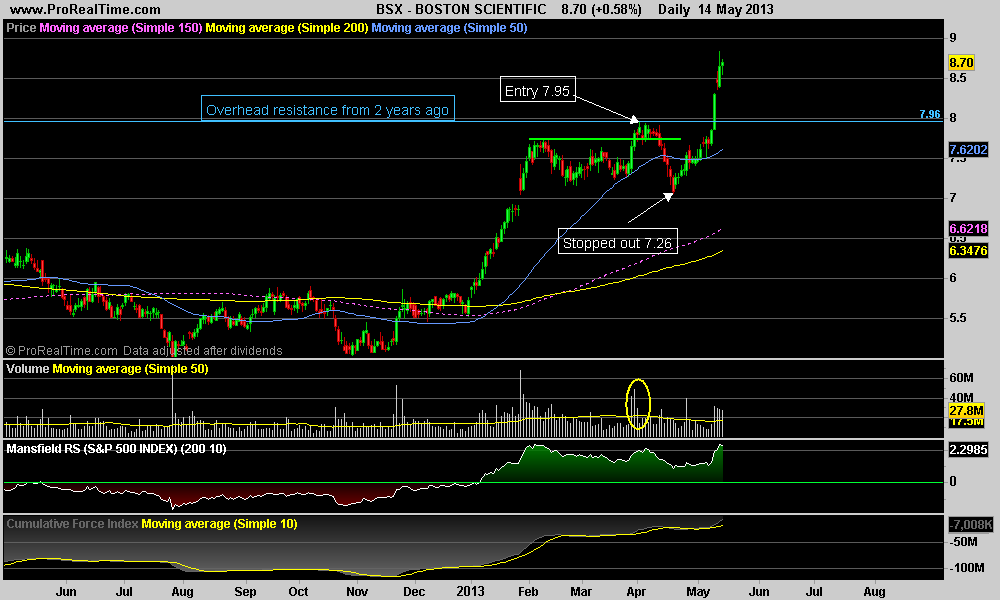Click the 5.5 price axis label
1000x600 pixels.
pyautogui.click(x=958, y=318)
